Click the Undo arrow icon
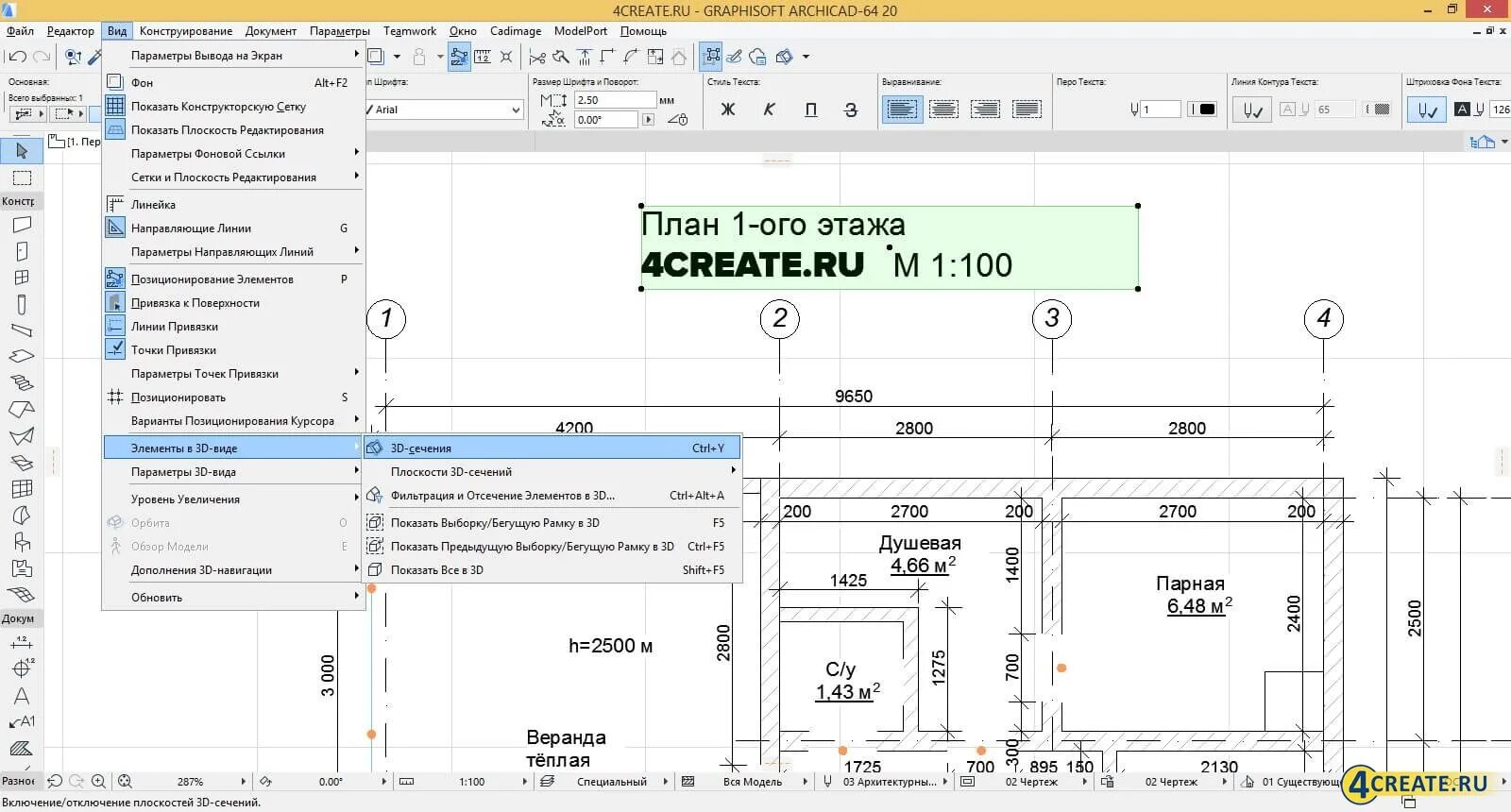 tap(17, 57)
